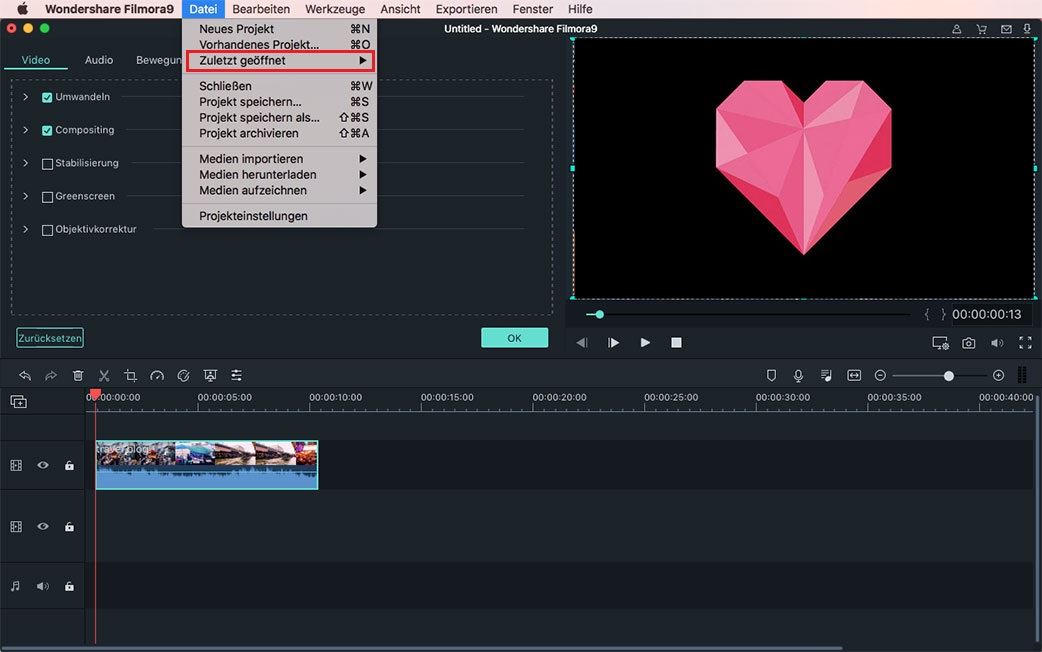The image size is (1042, 652).
Task: Click the preview playback progress slider
Action: point(748,314)
